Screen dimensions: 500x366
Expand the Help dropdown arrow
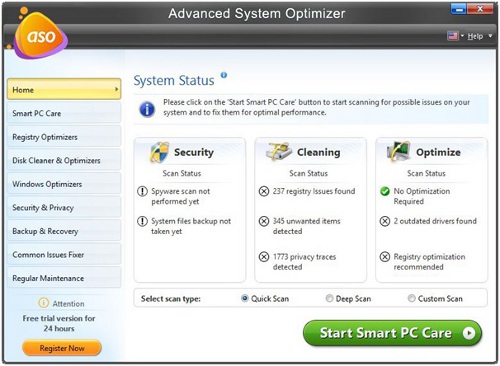[x=490, y=35]
